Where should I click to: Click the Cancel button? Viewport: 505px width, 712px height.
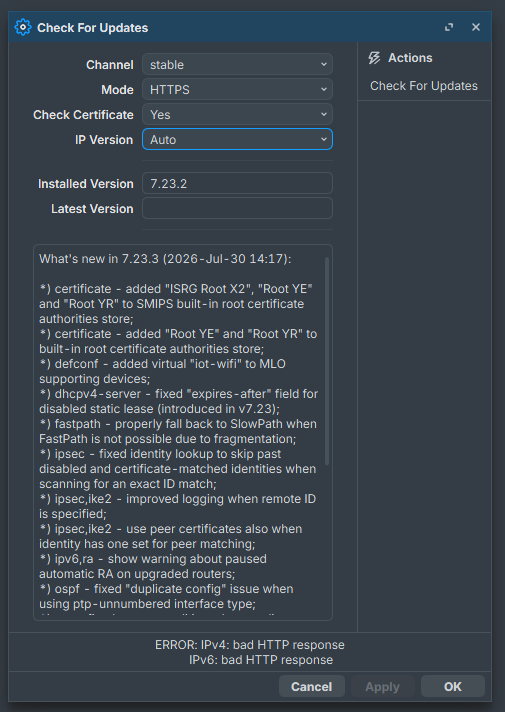312,687
